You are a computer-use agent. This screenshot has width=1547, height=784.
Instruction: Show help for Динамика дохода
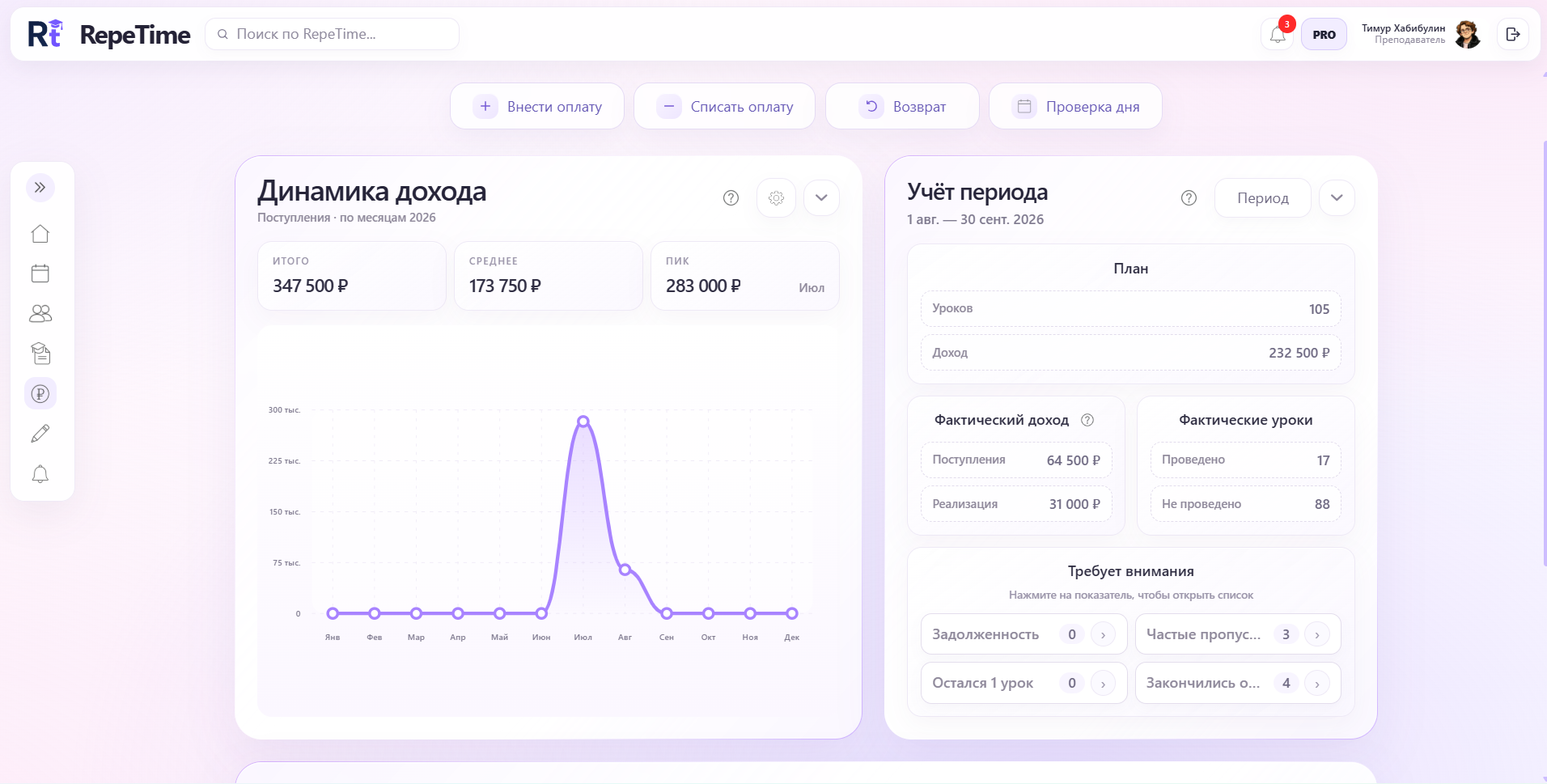[731, 198]
